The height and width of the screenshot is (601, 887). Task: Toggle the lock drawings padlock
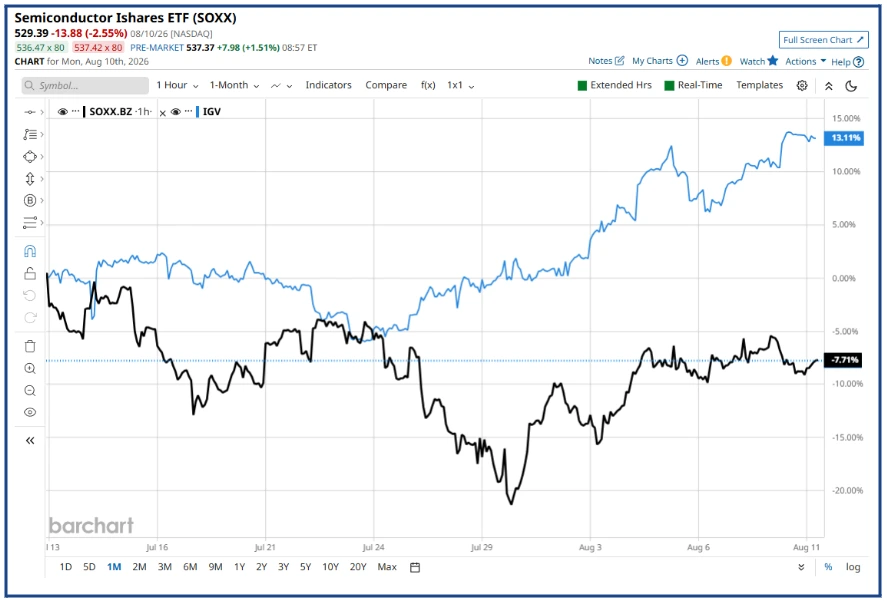click(x=30, y=273)
